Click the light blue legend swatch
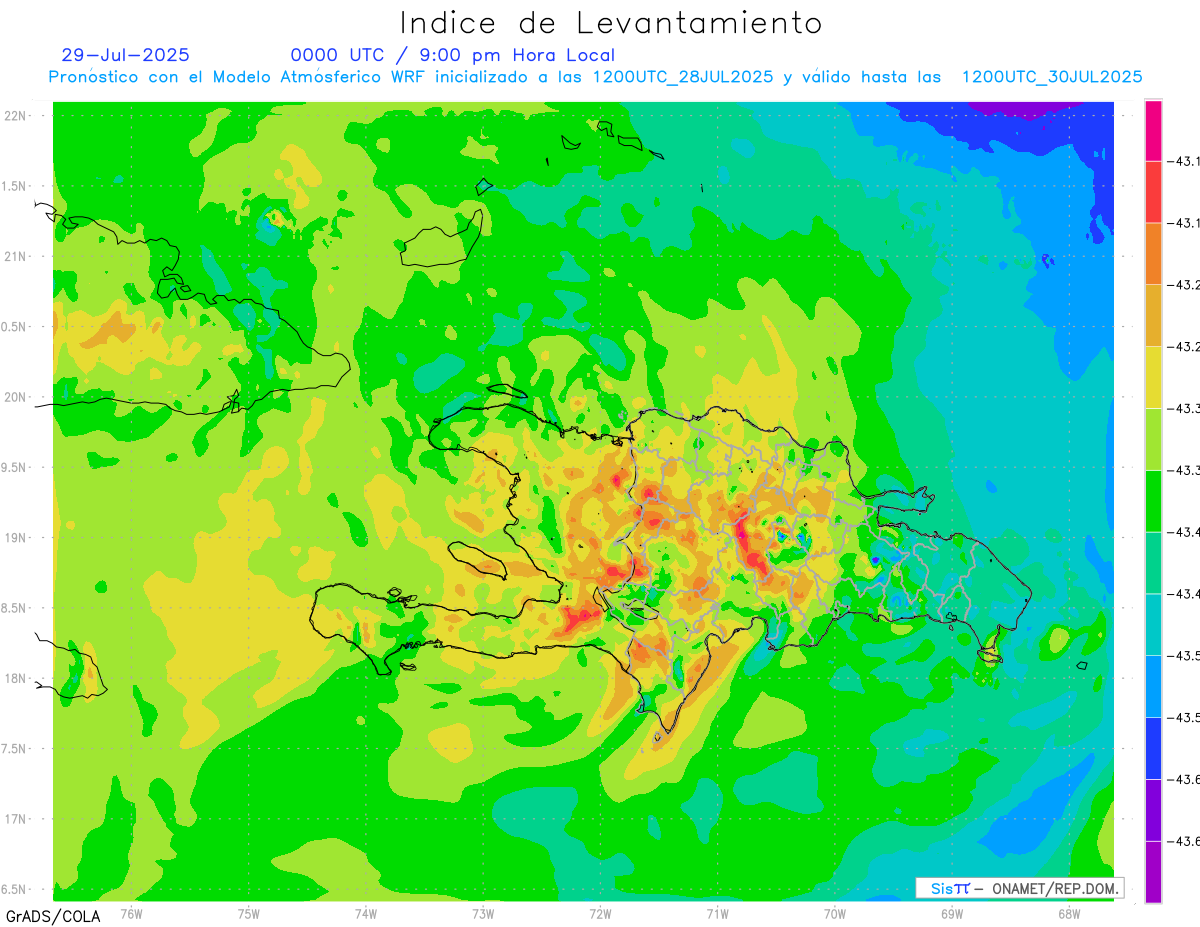The image size is (1200, 927). click(1153, 688)
